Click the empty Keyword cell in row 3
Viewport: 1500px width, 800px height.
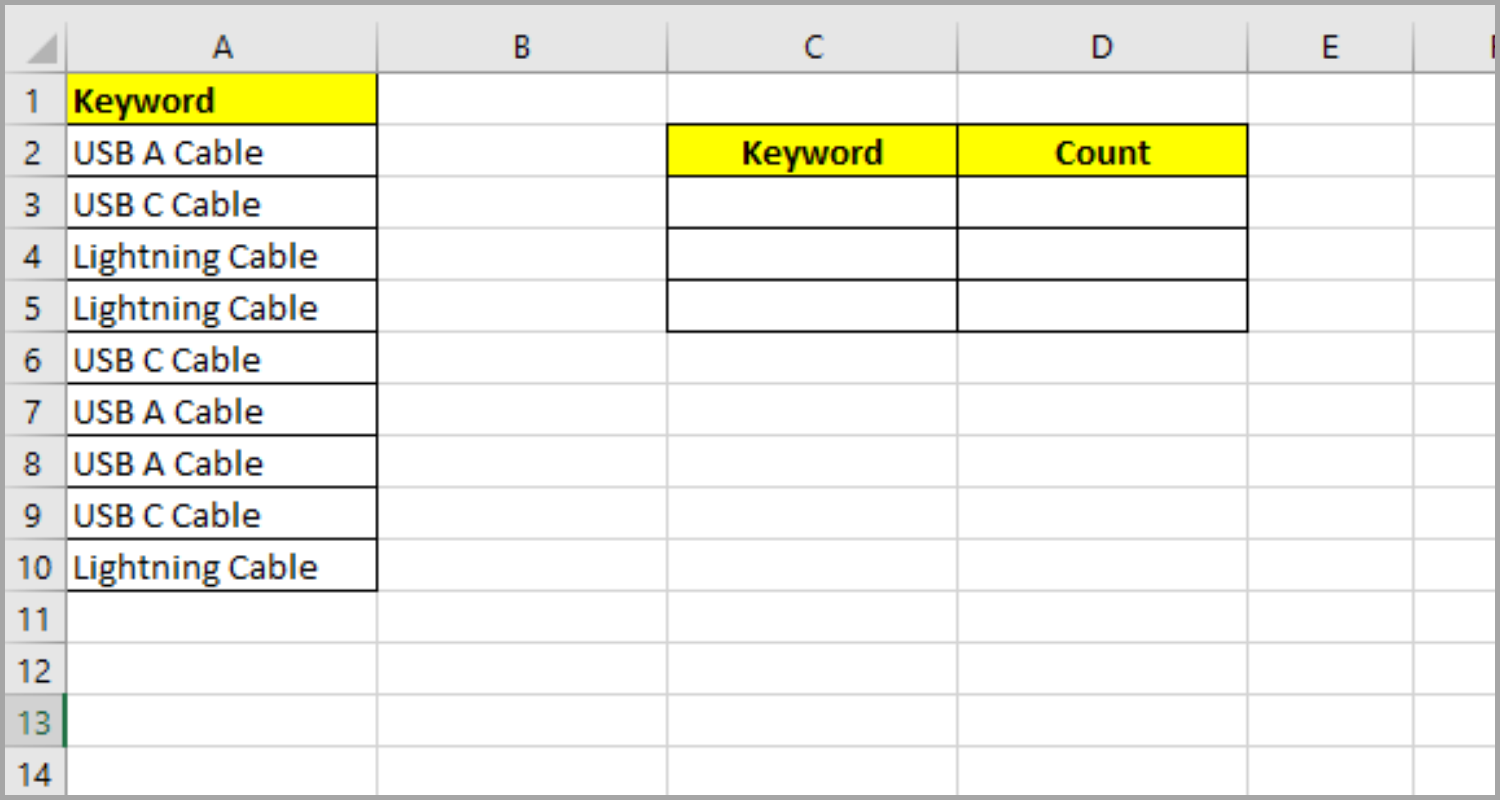(x=812, y=203)
